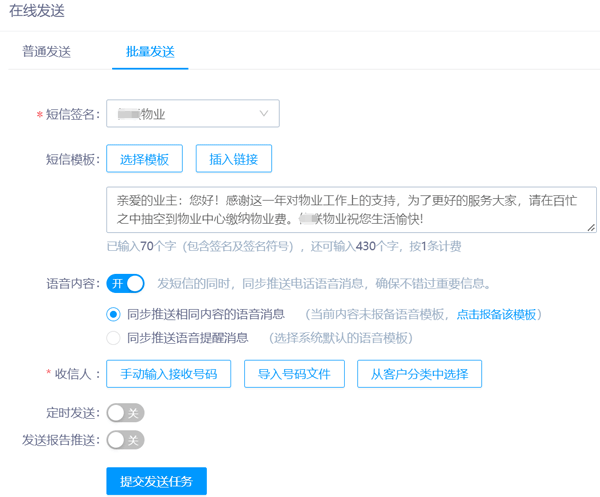Enable the 定时发送 toggle

click(125, 413)
